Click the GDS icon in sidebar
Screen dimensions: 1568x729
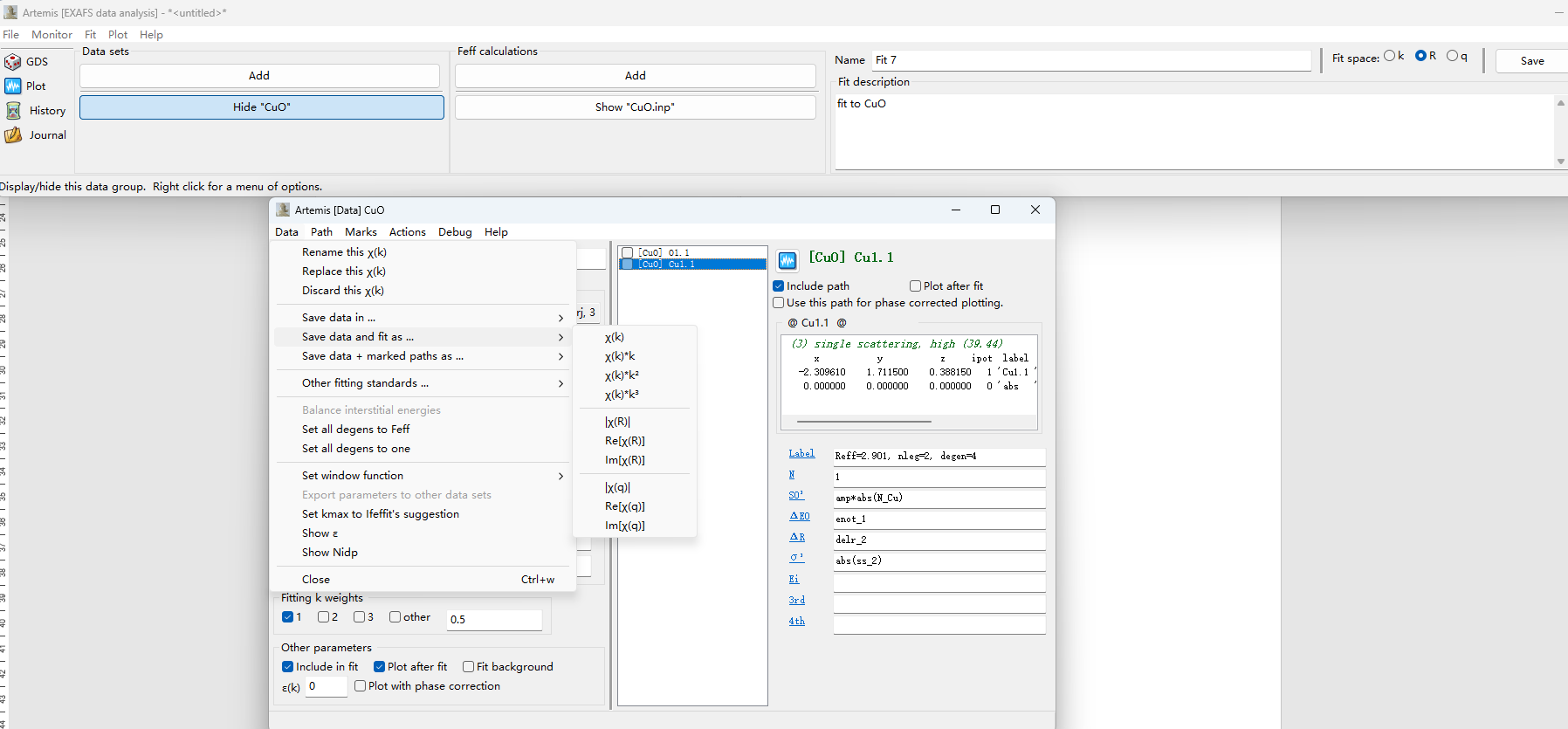point(13,62)
